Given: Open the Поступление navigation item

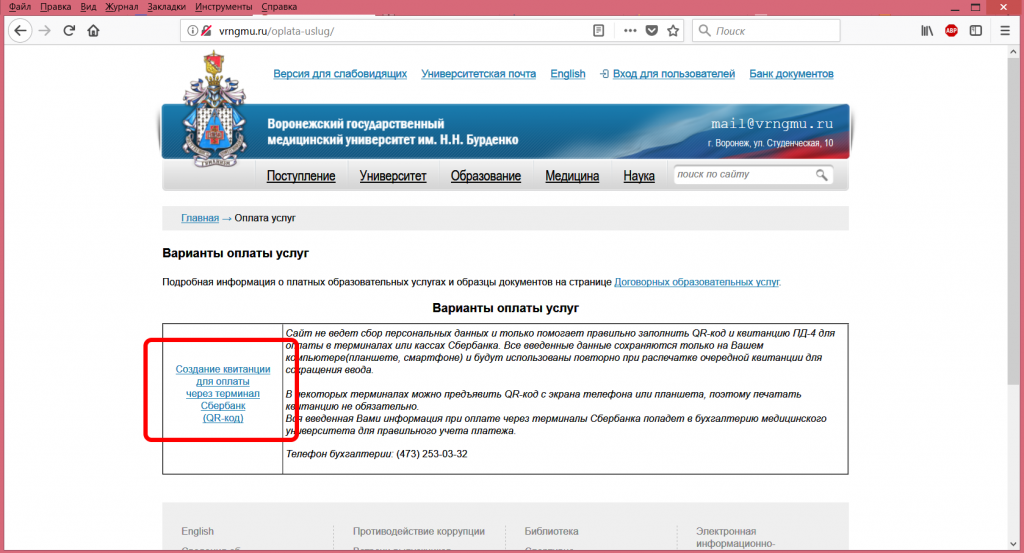Looking at the screenshot, I should (x=301, y=176).
